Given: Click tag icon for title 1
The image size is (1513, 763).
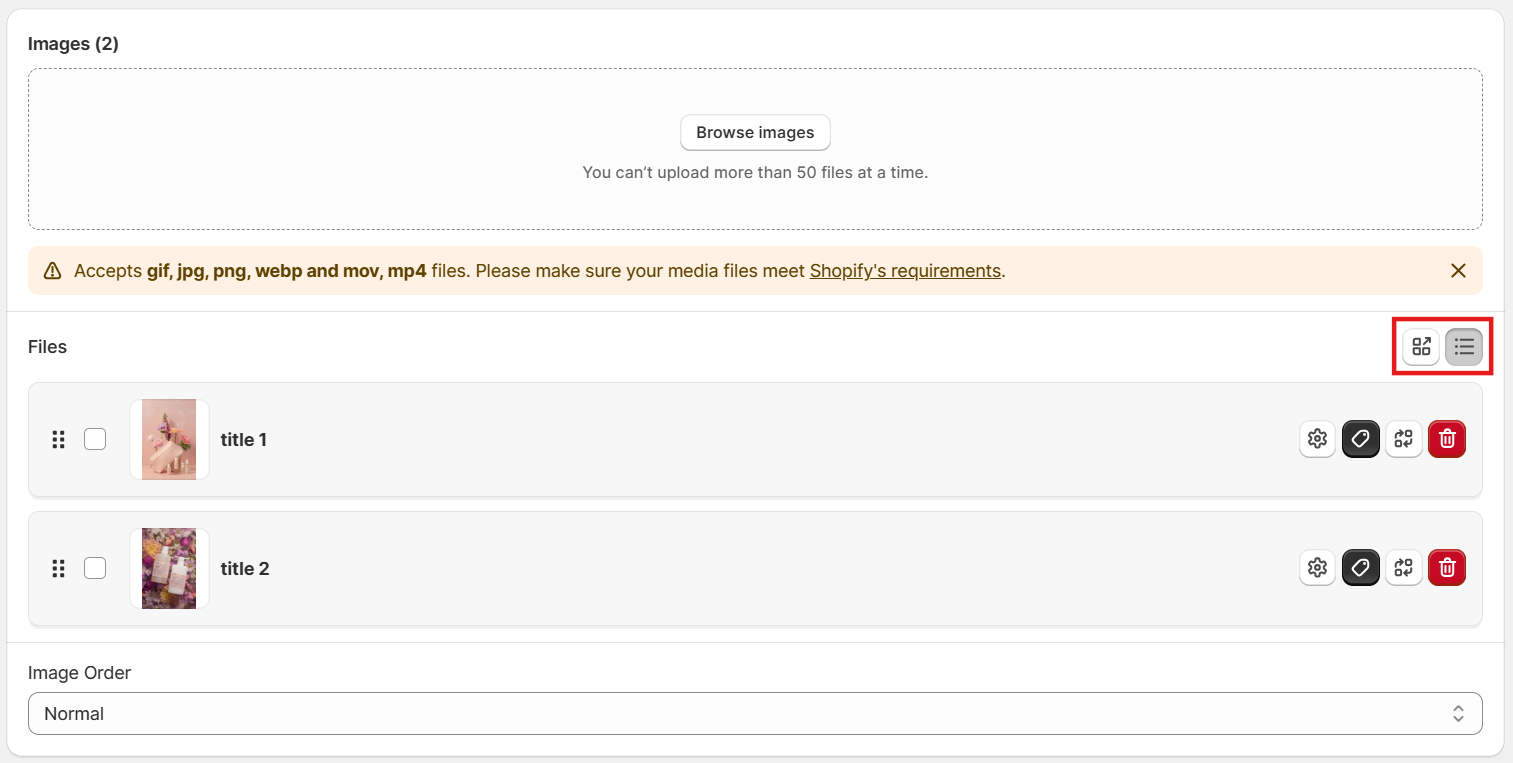Looking at the screenshot, I should [x=1361, y=439].
